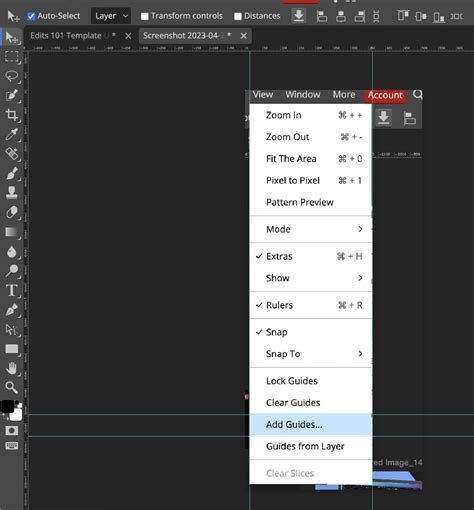Toggle Quick Mask mode icon

pyautogui.click(x=12, y=431)
